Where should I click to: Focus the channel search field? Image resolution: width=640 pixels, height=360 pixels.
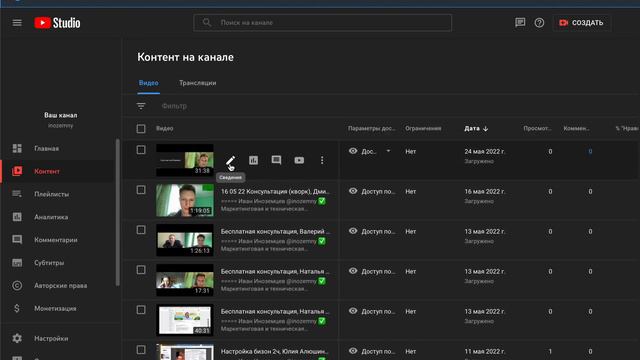pyautogui.click(x=322, y=22)
